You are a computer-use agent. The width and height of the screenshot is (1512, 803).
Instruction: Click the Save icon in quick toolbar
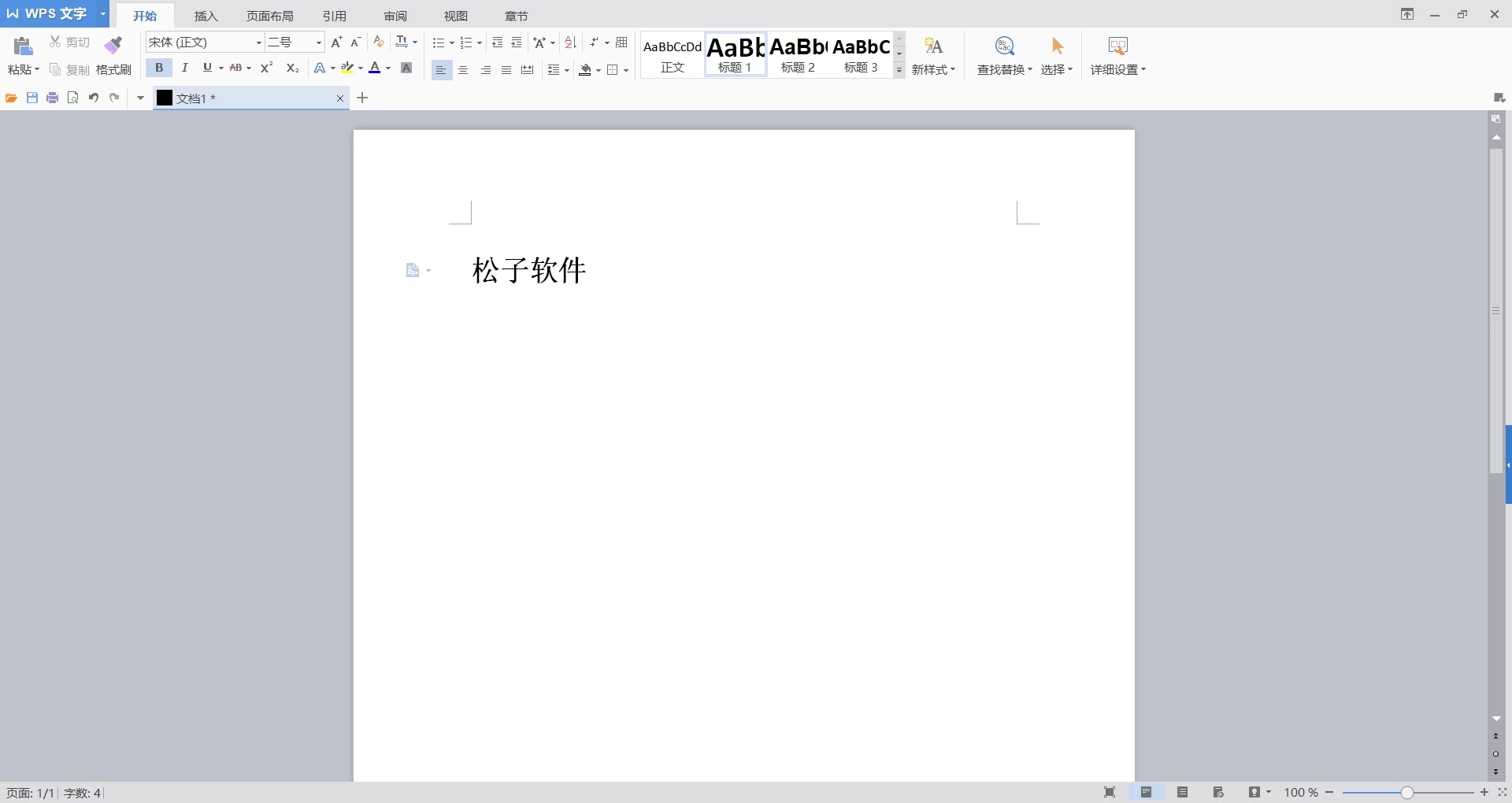(x=32, y=98)
